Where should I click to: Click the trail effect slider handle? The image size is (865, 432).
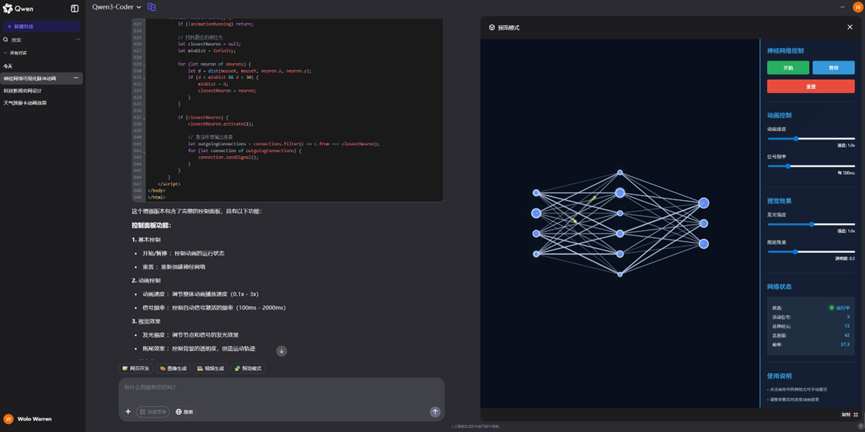pos(795,252)
